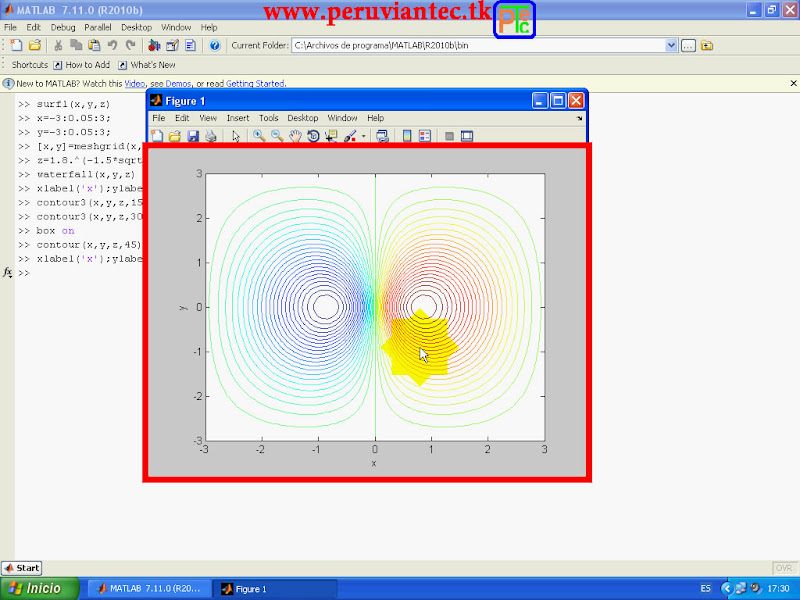Click the Hide Plot Tools icon
This screenshot has height=600, width=800.
point(449,136)
